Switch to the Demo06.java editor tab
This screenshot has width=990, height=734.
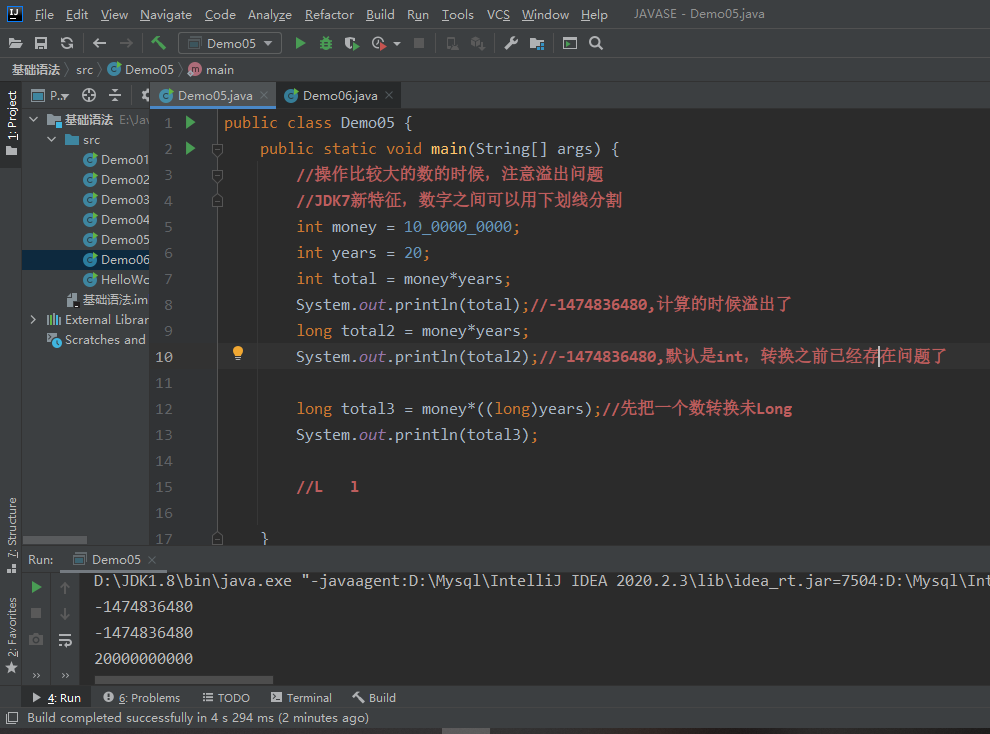pos(339,96)
